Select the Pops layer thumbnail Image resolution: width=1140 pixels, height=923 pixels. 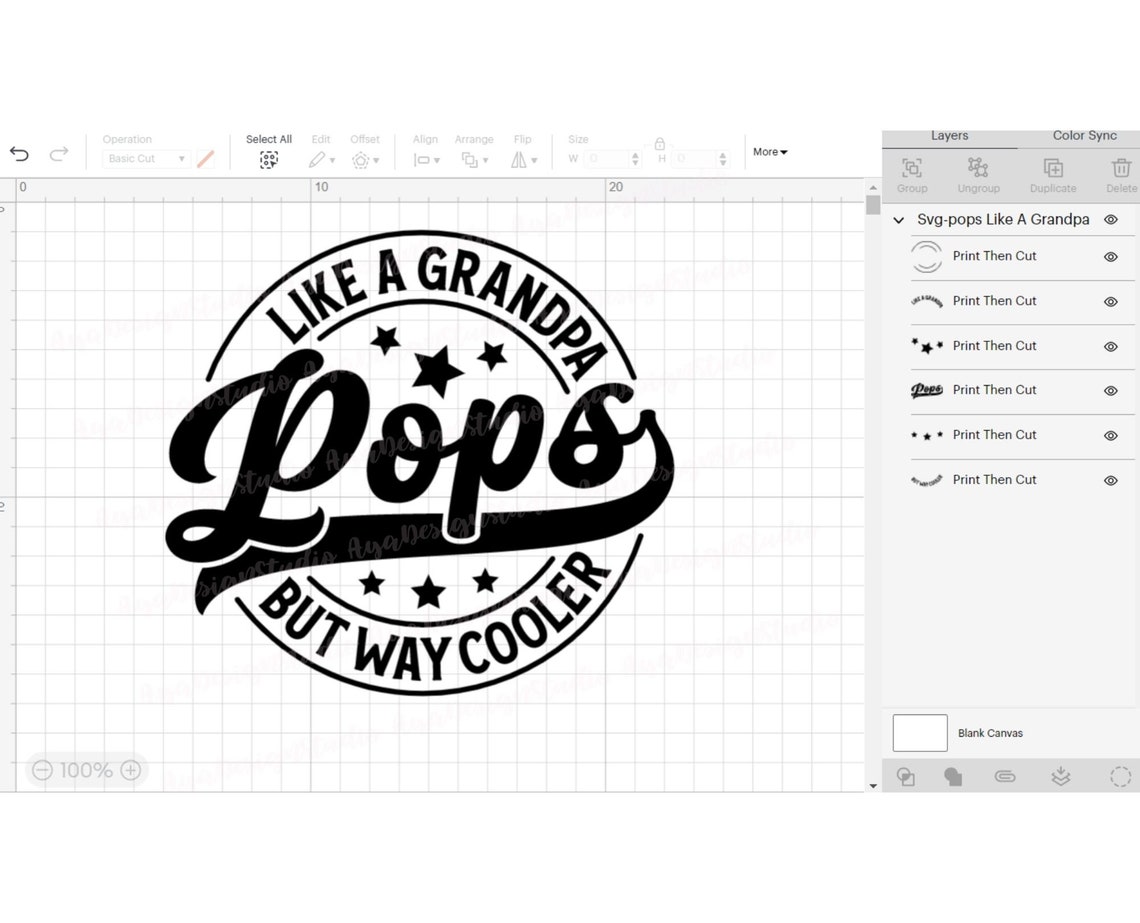pos(927,390)
